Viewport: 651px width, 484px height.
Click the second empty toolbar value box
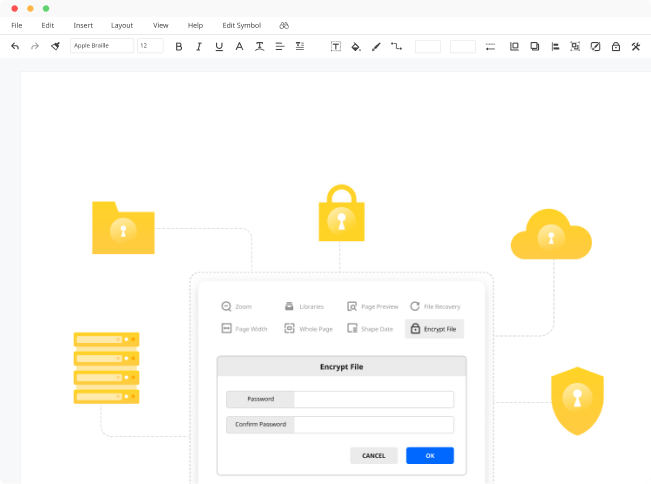[463, 46]
